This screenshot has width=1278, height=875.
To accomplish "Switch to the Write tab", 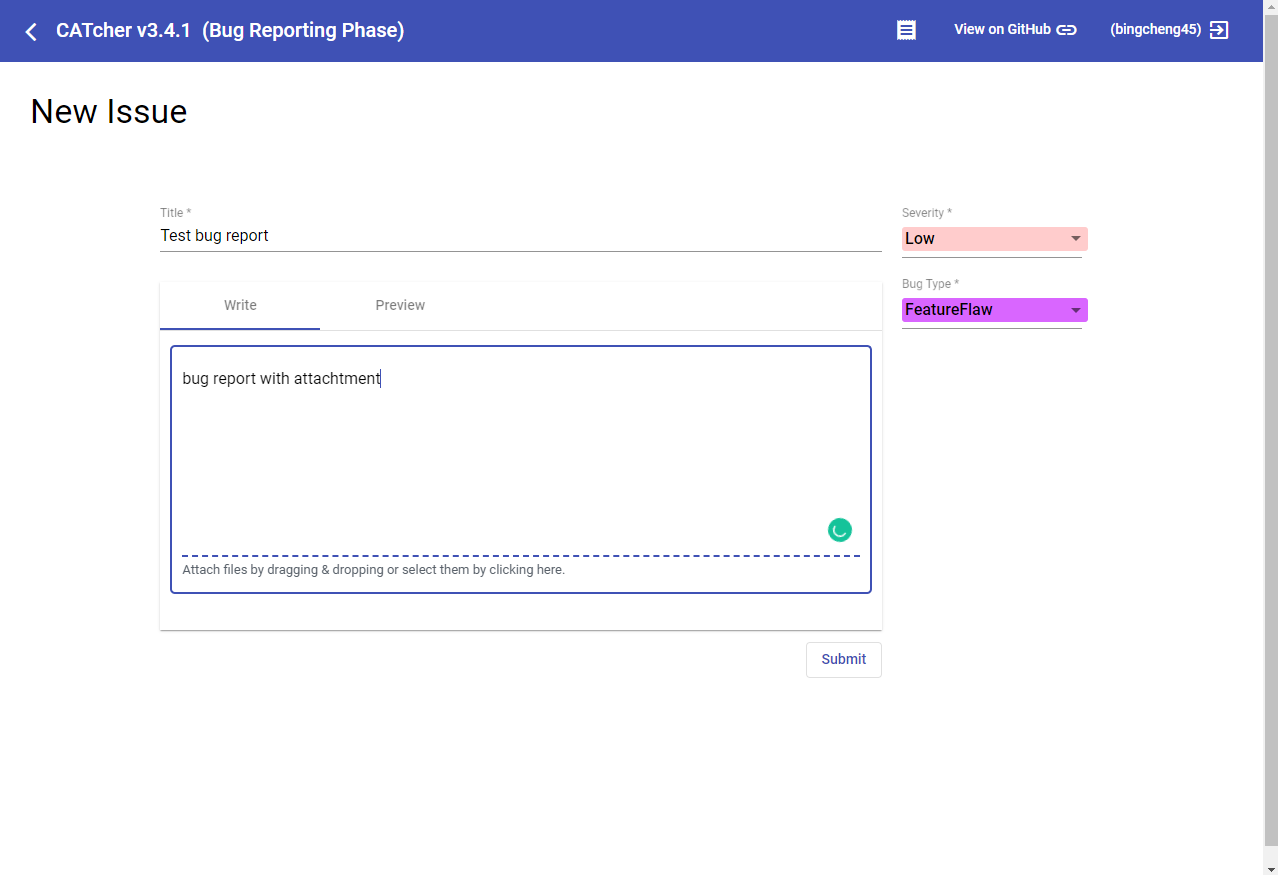I will click(240, 306).
